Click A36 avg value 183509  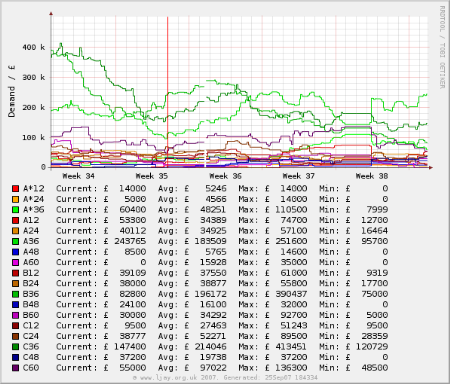click(211, 241)
